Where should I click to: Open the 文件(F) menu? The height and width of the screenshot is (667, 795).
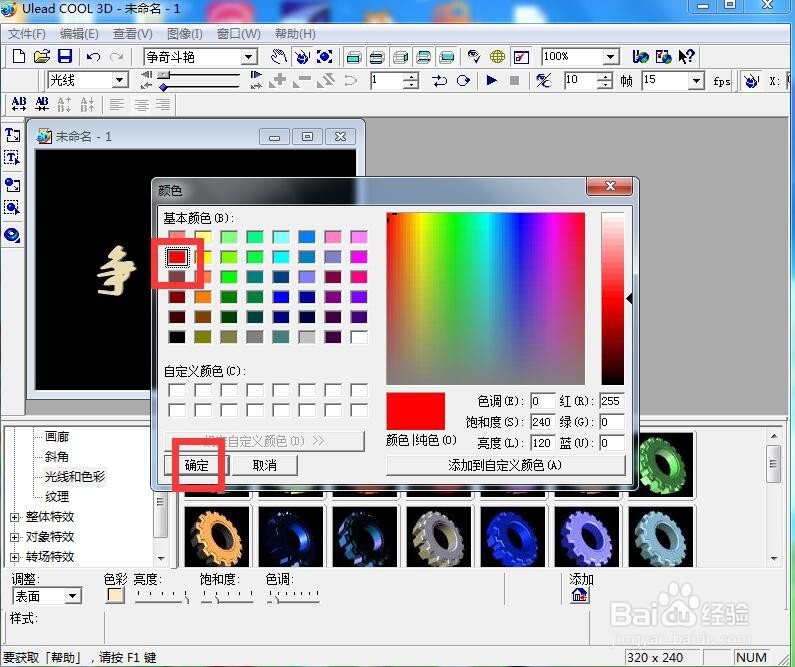tap(27, 34)
